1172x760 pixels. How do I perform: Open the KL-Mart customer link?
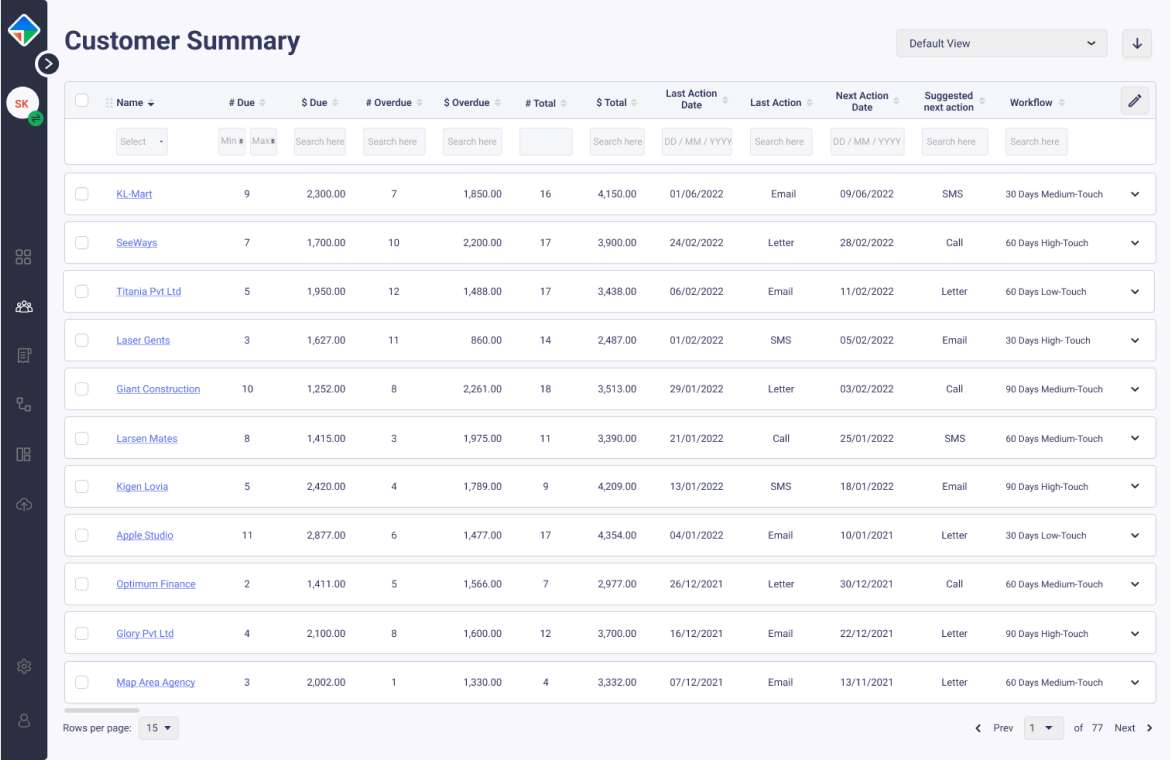[134, 194]
